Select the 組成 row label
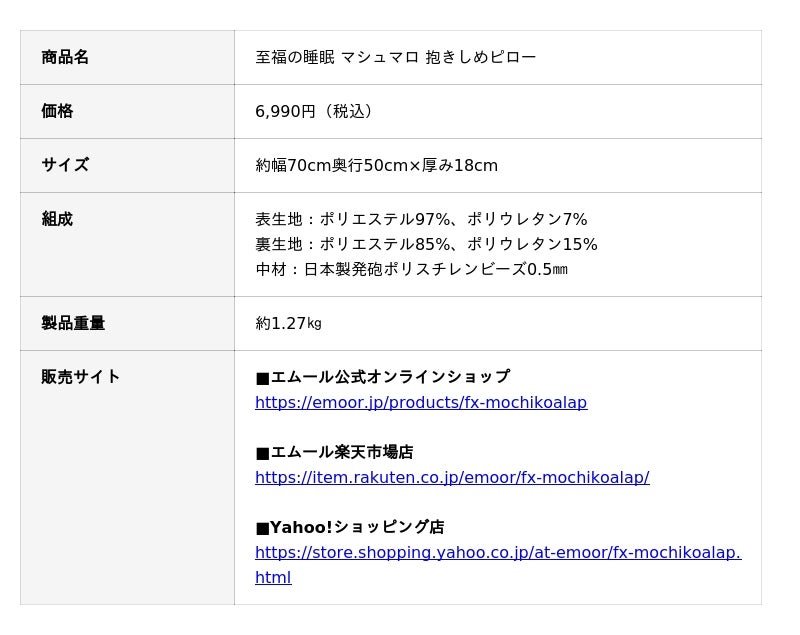Viewport: 800px width, 635px height. (x=57, y=219)
